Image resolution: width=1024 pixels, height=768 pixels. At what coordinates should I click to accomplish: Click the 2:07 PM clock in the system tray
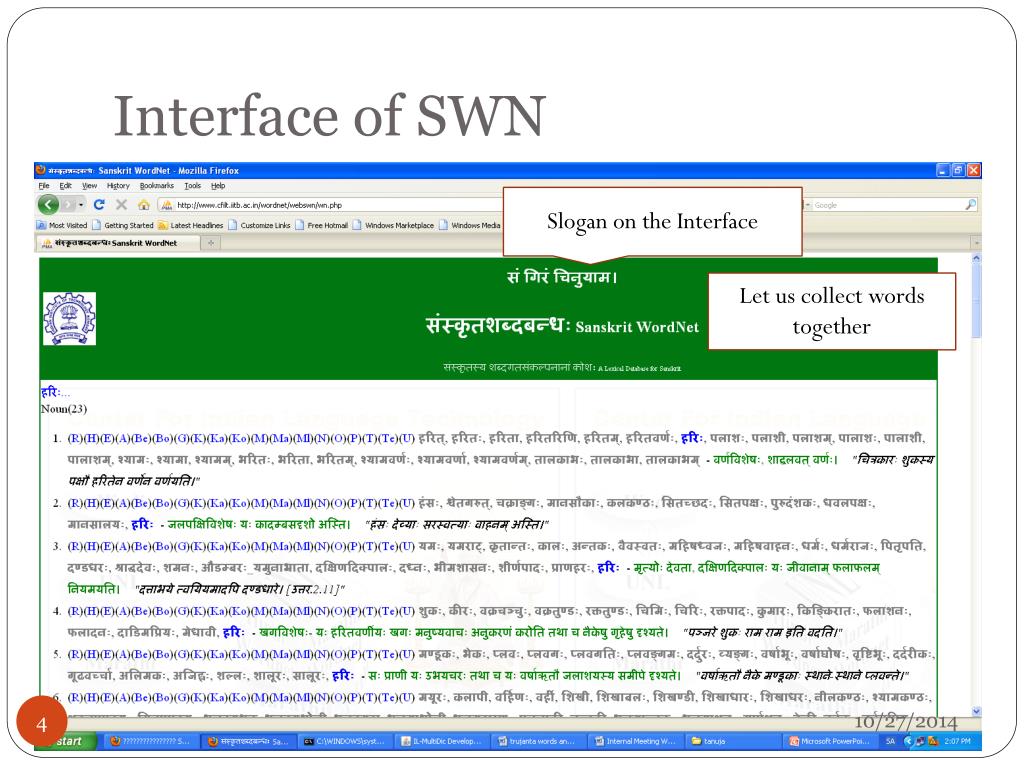click(x=957, y=741)
